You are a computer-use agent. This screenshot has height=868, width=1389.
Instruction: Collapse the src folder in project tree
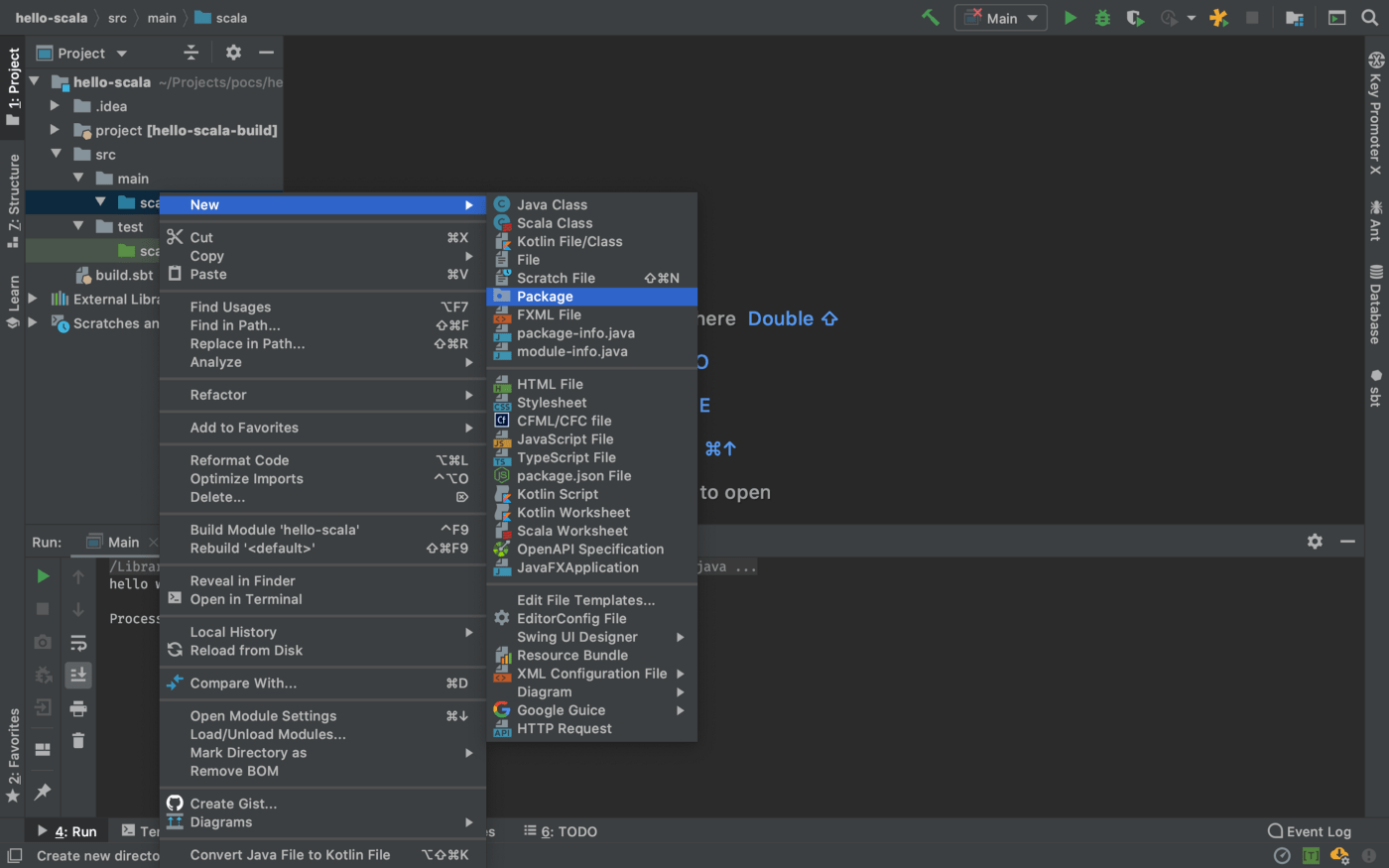[57, 154]
